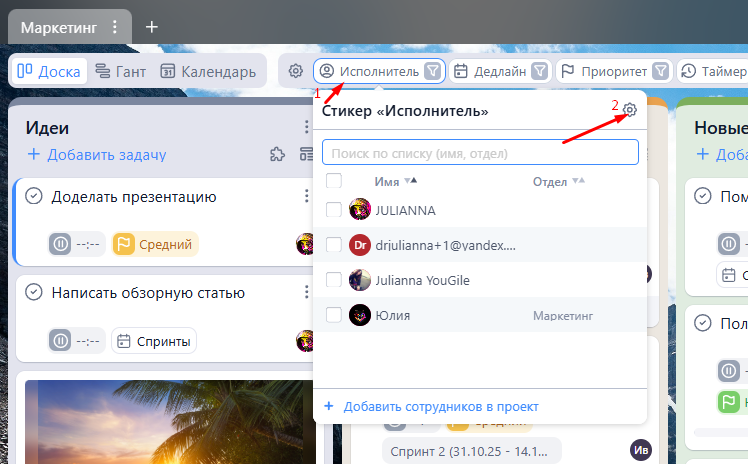
Task: Open sticker settings gear in toolbar
Action: [296, 71]
